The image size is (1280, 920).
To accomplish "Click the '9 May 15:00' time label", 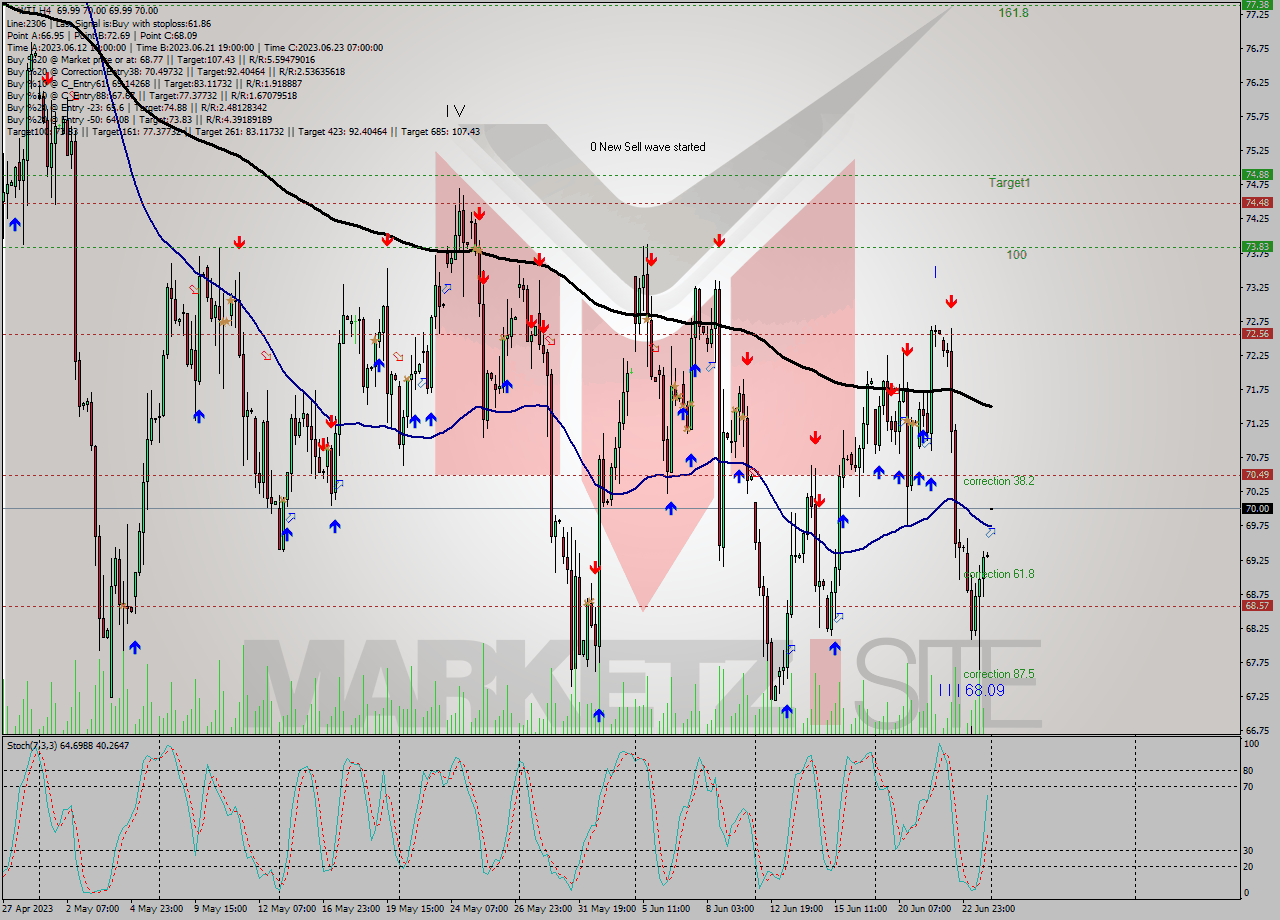I will click(x=221, y=909).
